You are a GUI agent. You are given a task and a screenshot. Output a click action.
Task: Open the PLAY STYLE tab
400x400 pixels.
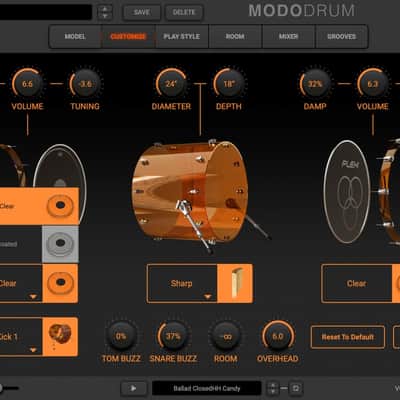click(182, 37)
